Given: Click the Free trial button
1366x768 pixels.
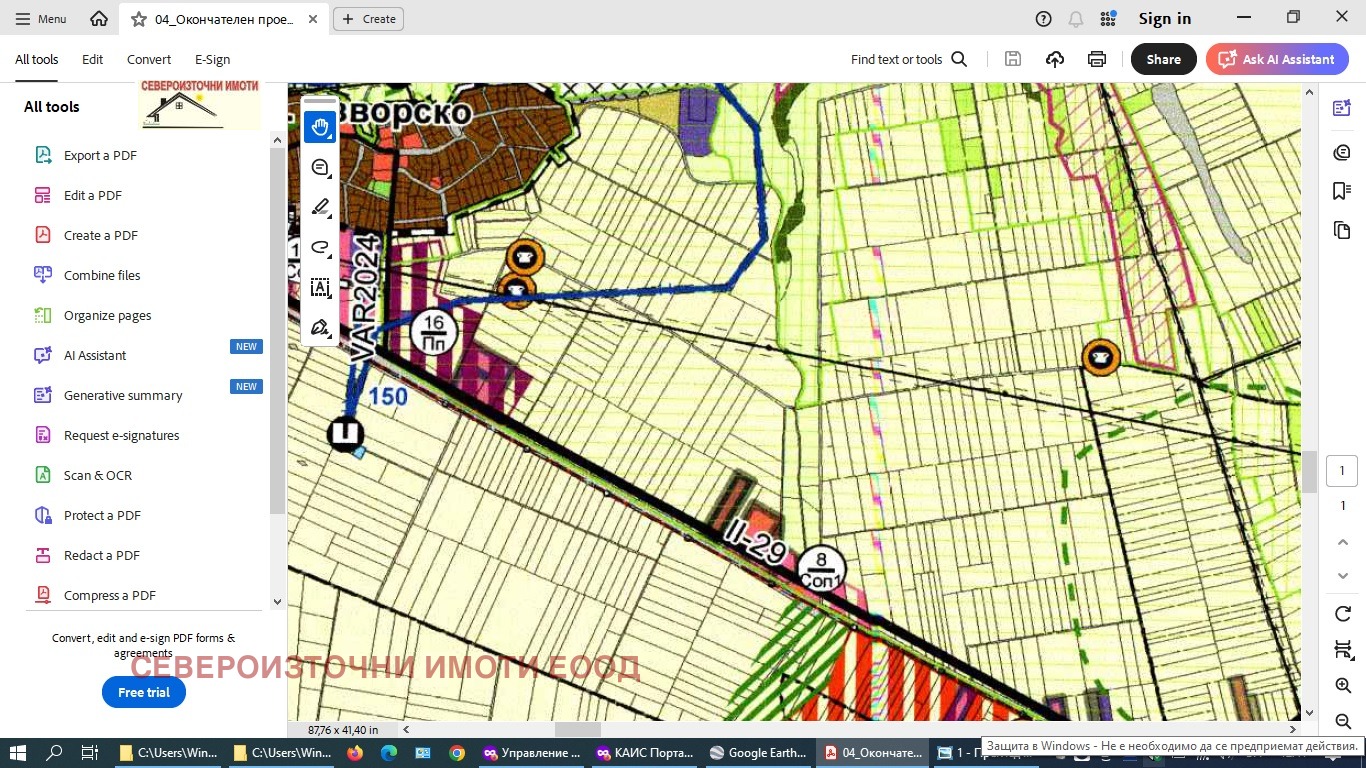Looking at the screenshot, I should click(144, 692).
